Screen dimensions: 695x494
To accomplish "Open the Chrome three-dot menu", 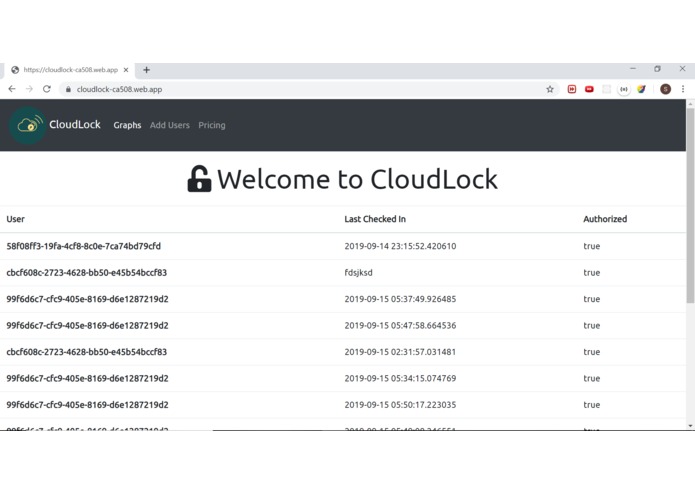I will (683, 89).
